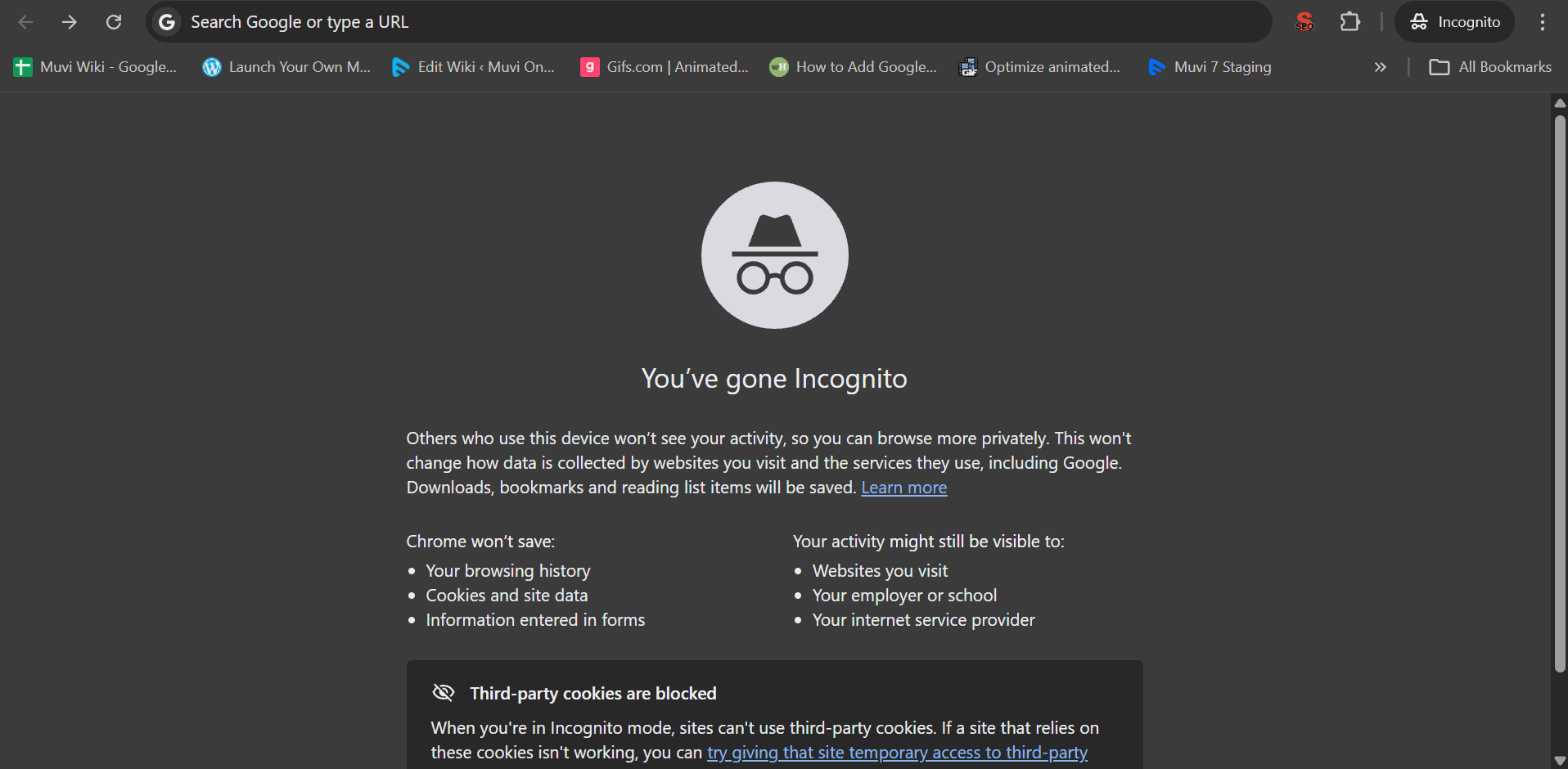Open the Incognito profile button
The image size is (1568, 769).
click(x=1454, y=22)
